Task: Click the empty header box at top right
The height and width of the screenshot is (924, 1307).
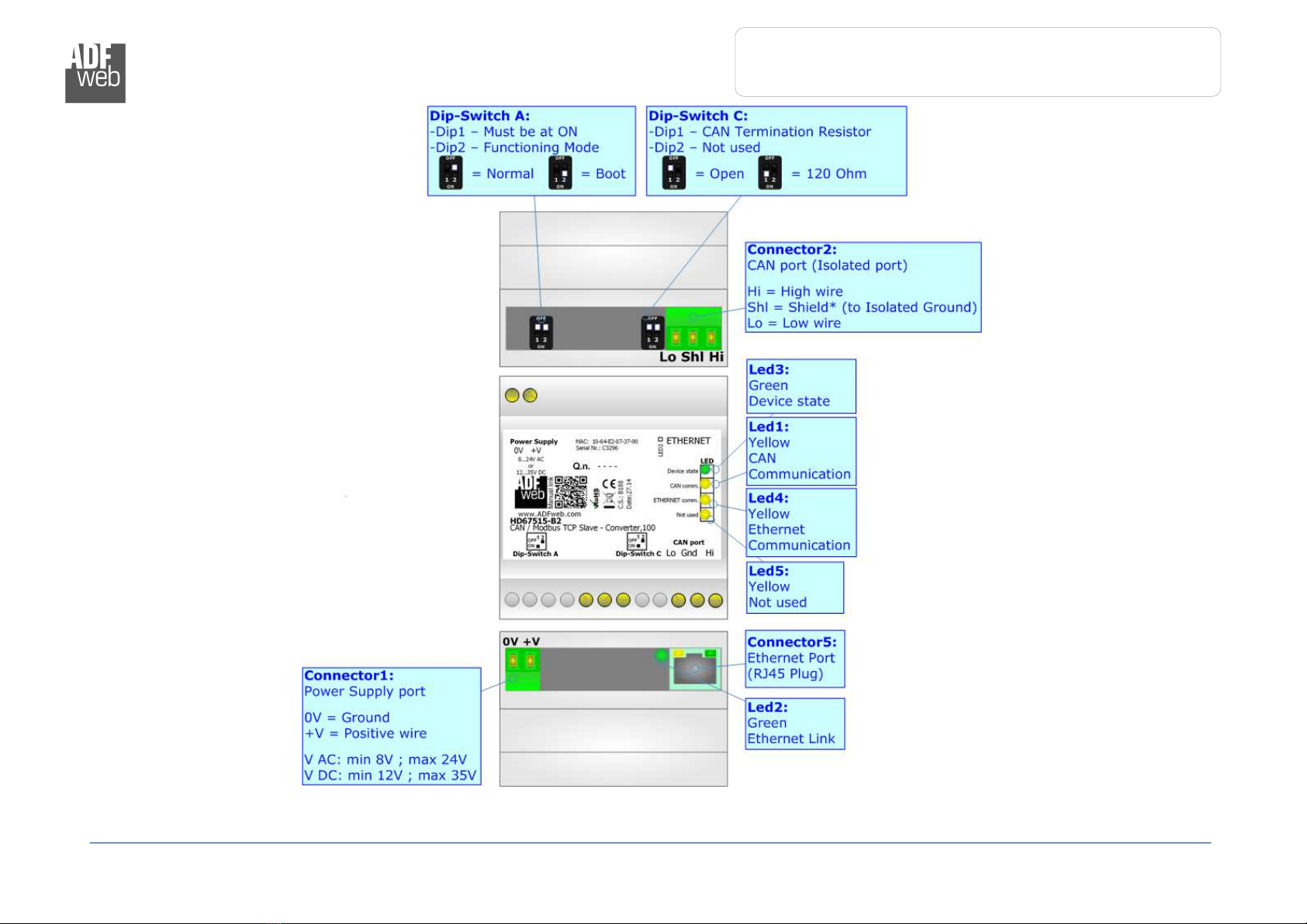Action: click(978, 62)
